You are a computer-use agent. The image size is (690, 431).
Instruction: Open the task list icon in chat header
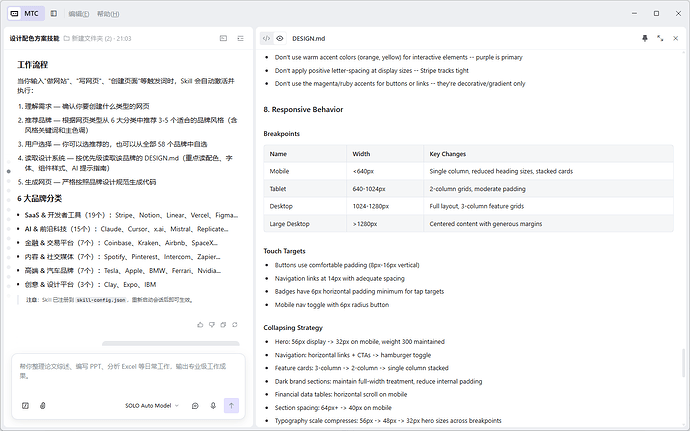point(240,38)
